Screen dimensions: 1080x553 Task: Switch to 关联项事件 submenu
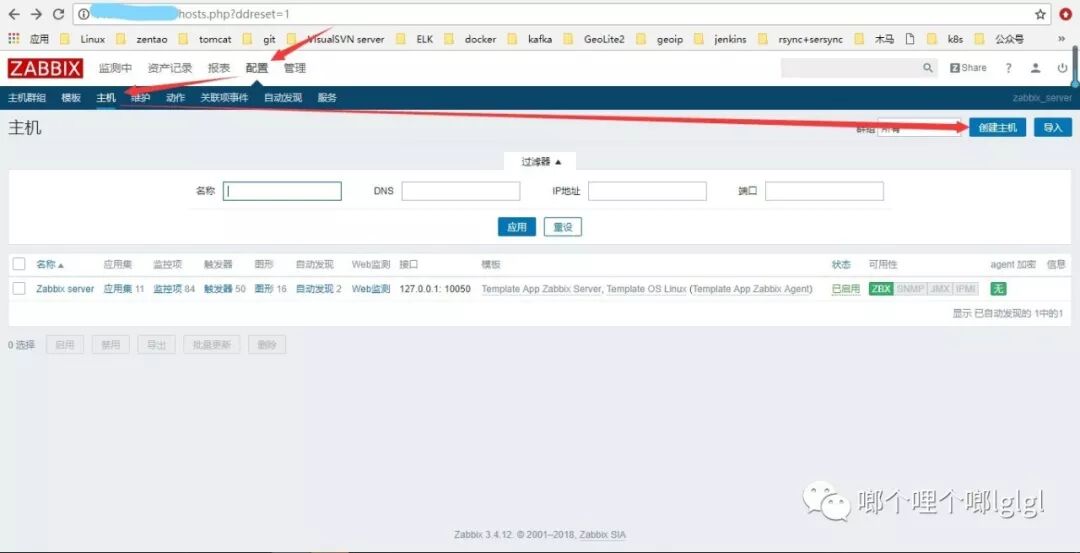click(224, 98)
